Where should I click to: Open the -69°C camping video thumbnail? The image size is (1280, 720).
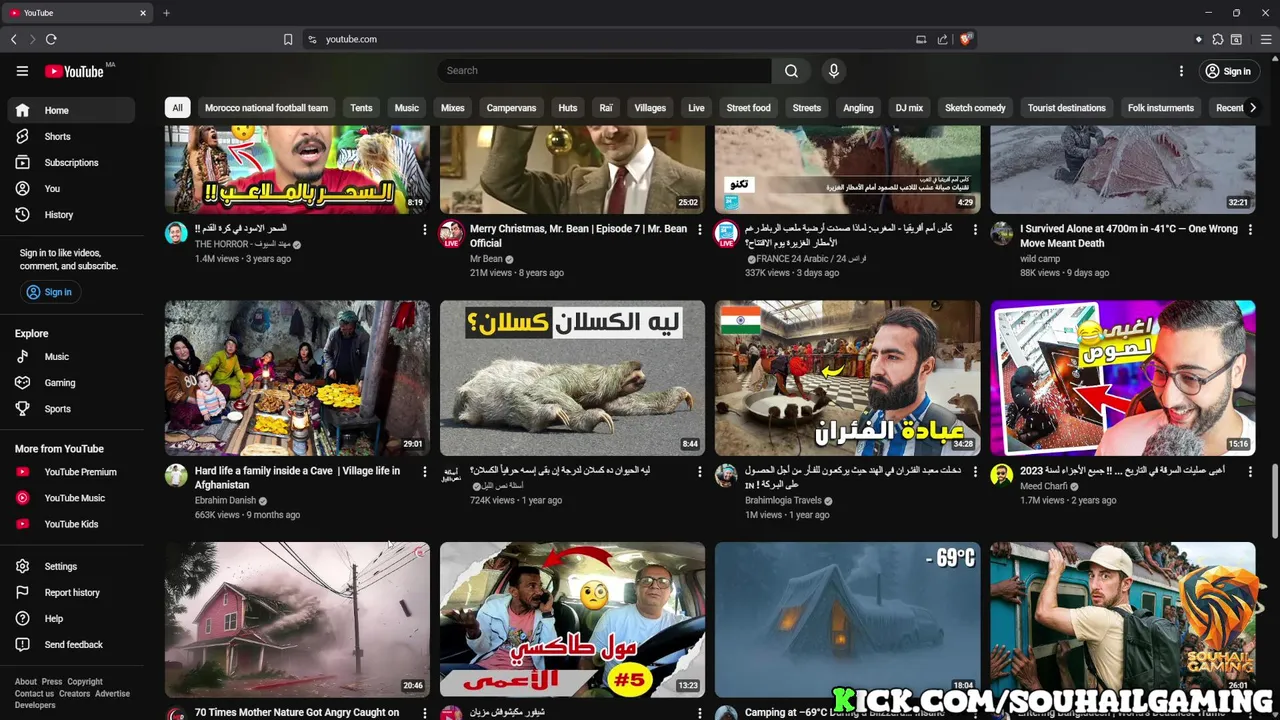847,619
